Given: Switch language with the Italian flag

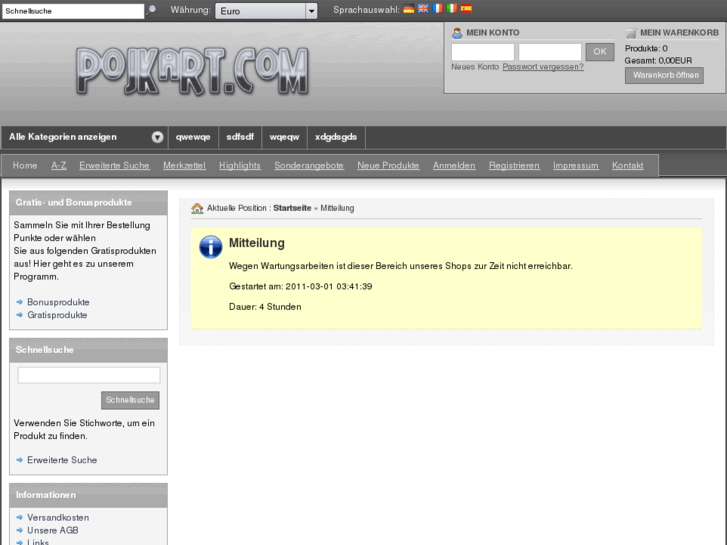Looking at the screenshot, I should [452, 8].
